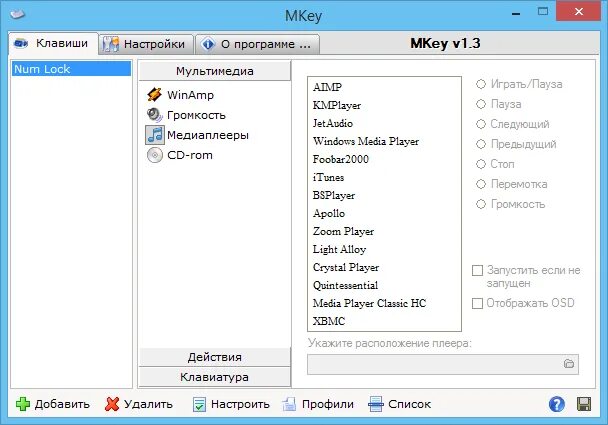Viewport: 608px width, 425px height.
Task: Switch to the Настройки tab
Action: point(146,44)
